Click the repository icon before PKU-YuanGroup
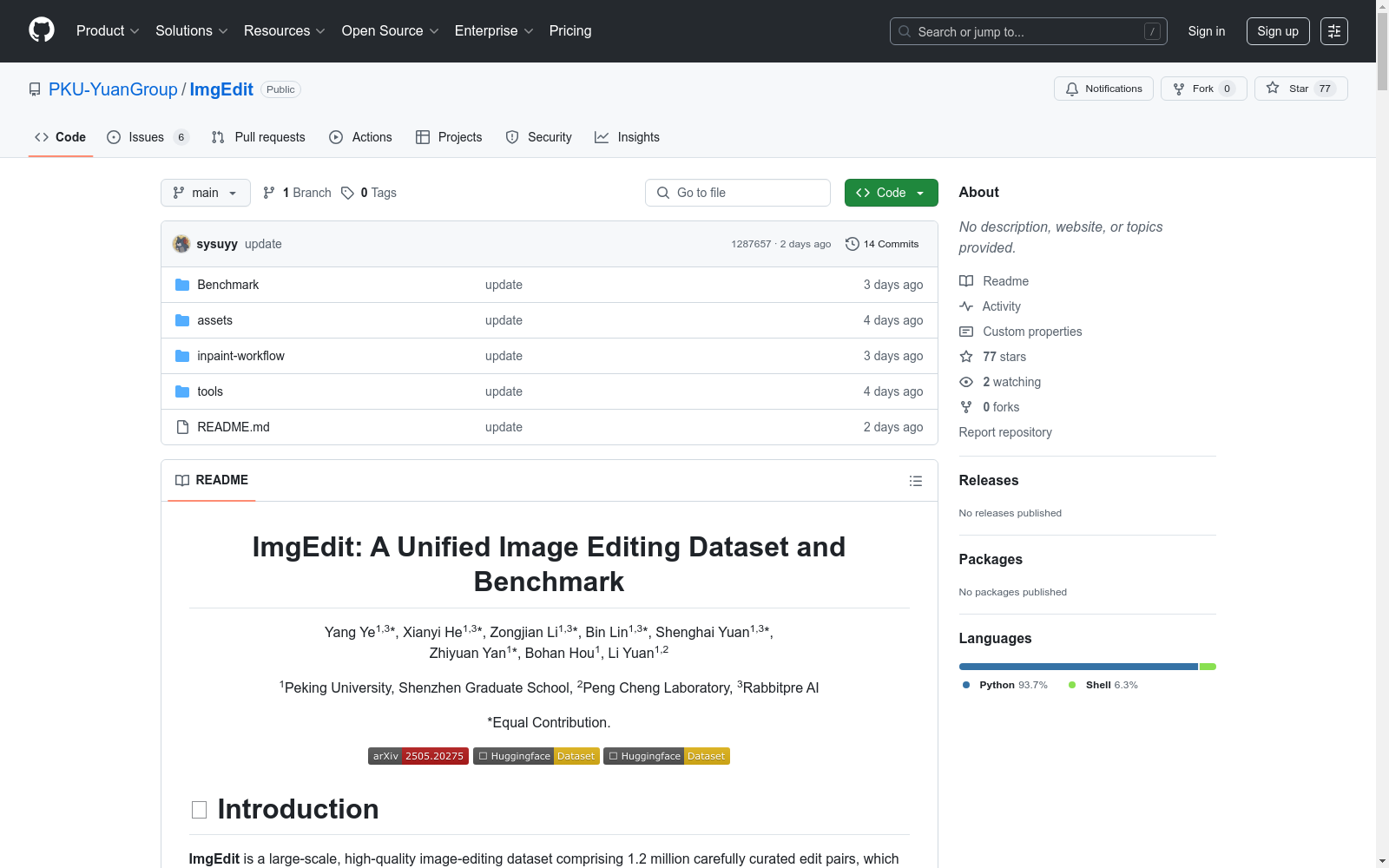The height and width of the screenshot is (868, 1389). 35,89
